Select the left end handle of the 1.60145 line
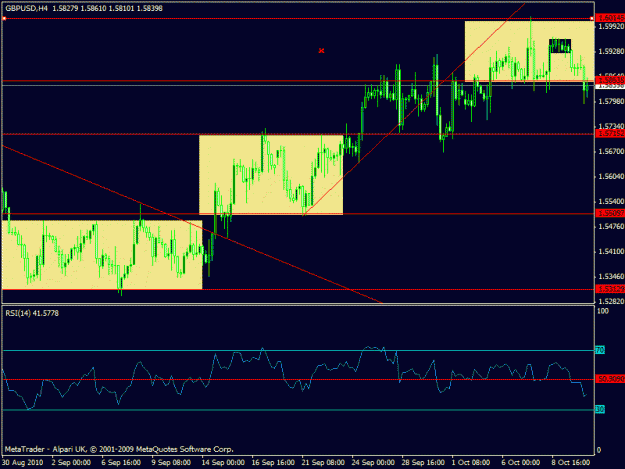The image size is (625, 469). coord(4,18)
